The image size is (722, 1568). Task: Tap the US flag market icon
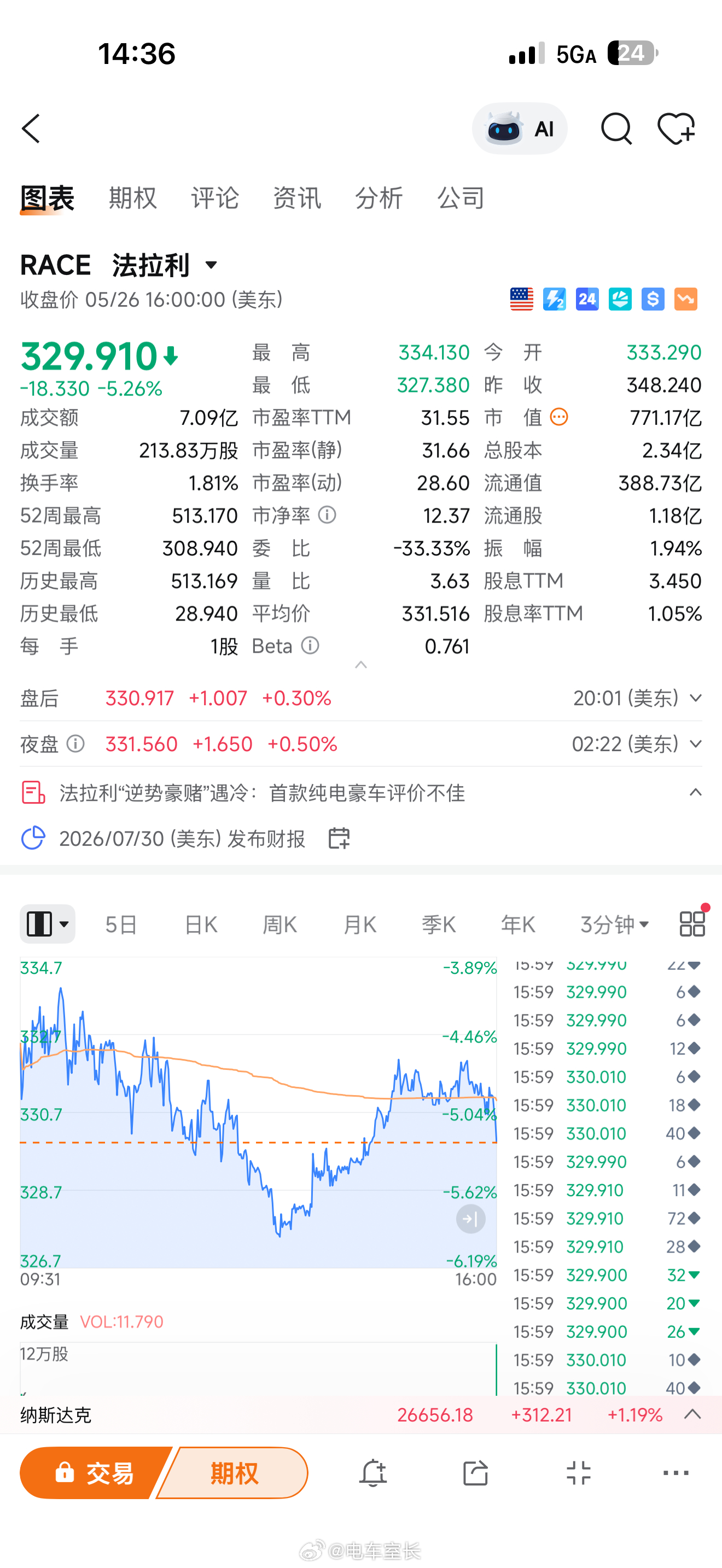click(522, 299)
